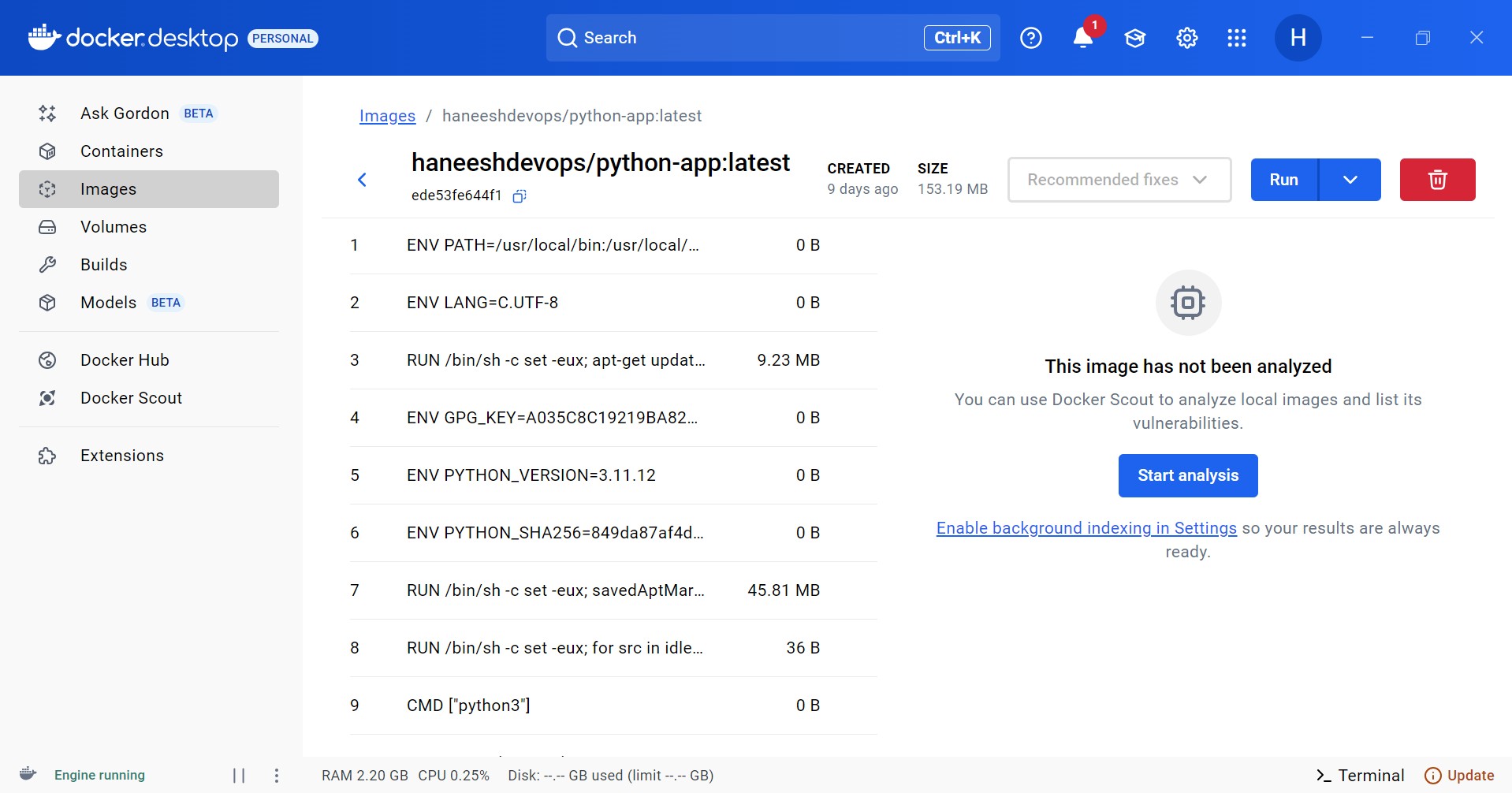Image resolution: width=1512 pixels, height=793 pixels.
Task: Open the Terminal panel
Action: (1361, 776)
